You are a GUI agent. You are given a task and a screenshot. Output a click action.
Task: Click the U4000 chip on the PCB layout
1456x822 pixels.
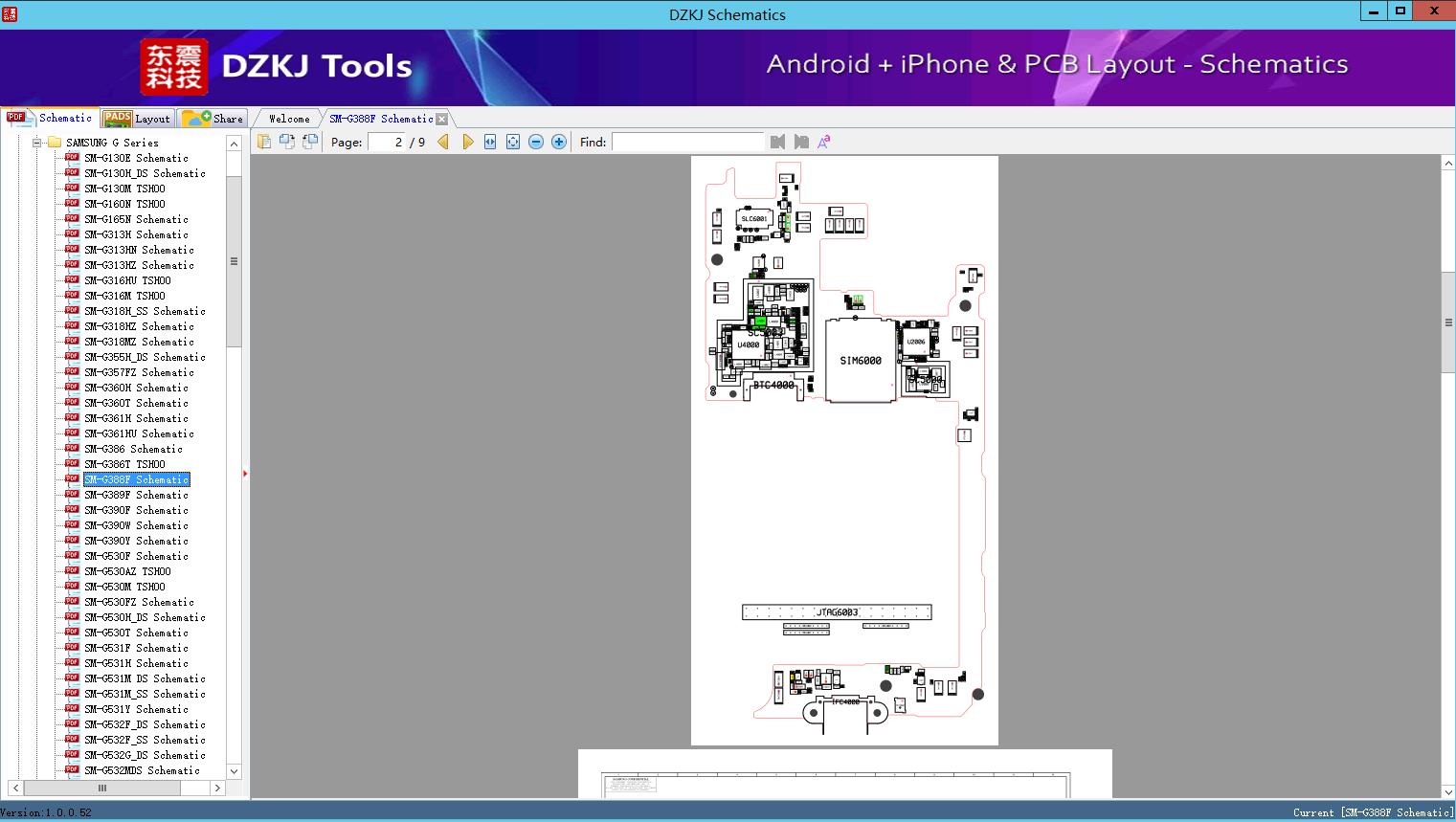[x=749, y=344]
